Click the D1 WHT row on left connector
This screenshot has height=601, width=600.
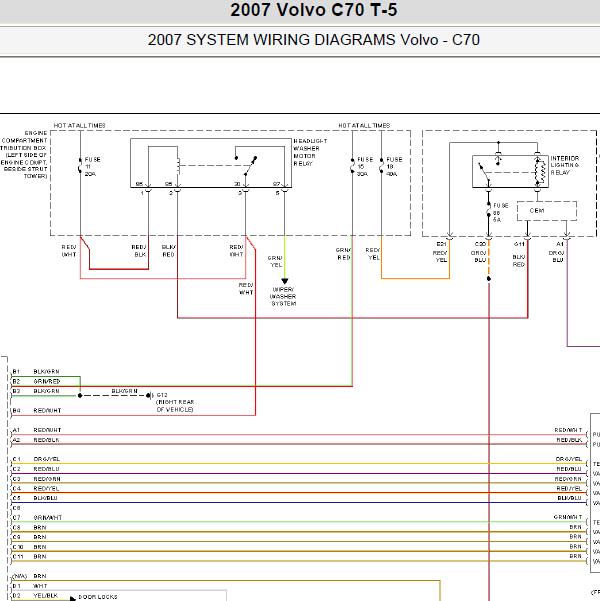click(30, 586)
